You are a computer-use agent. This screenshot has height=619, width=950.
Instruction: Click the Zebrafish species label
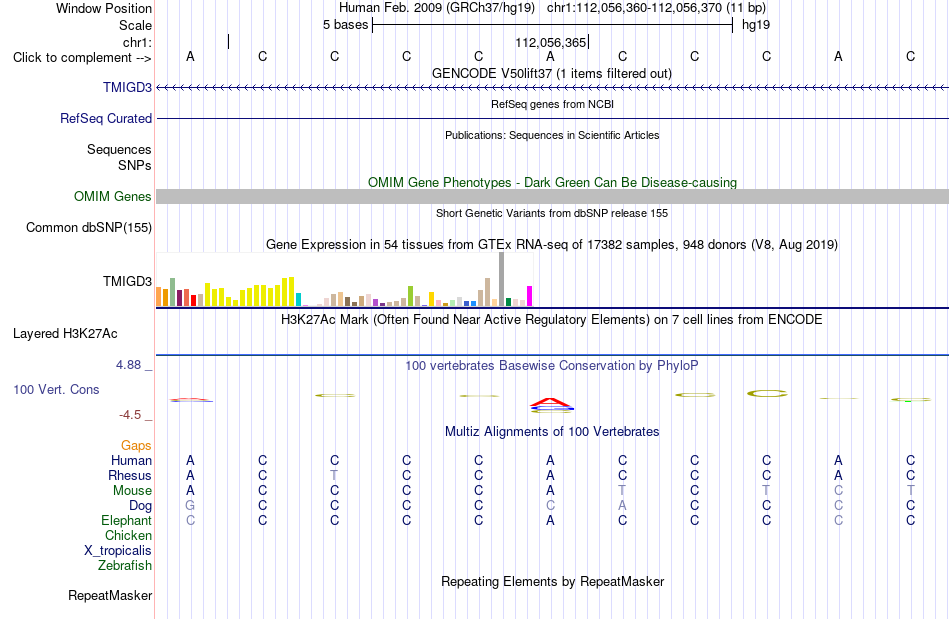click(125, 565)
